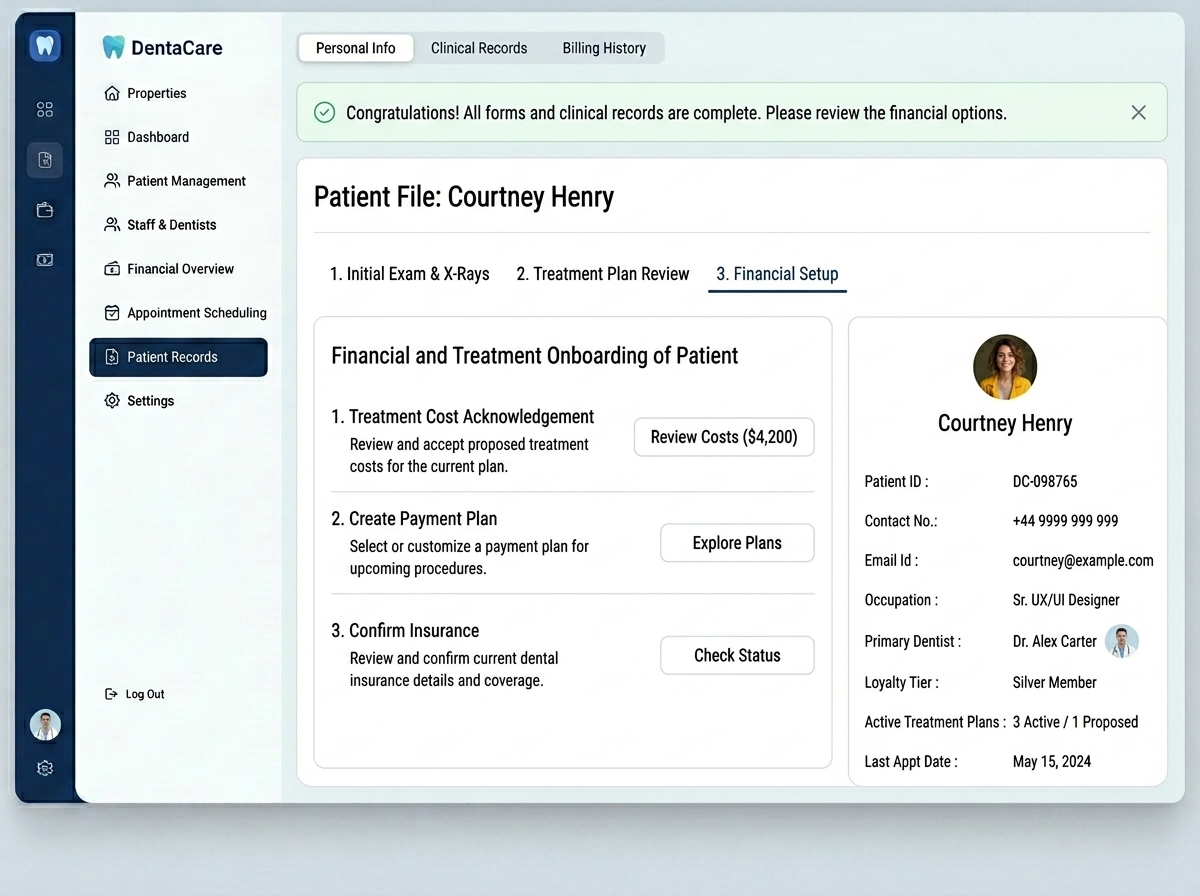1200x896 pixels.
Task: Click the Staff & Dentists people icon
Action: pyautogui.click(x=112, y=225)
